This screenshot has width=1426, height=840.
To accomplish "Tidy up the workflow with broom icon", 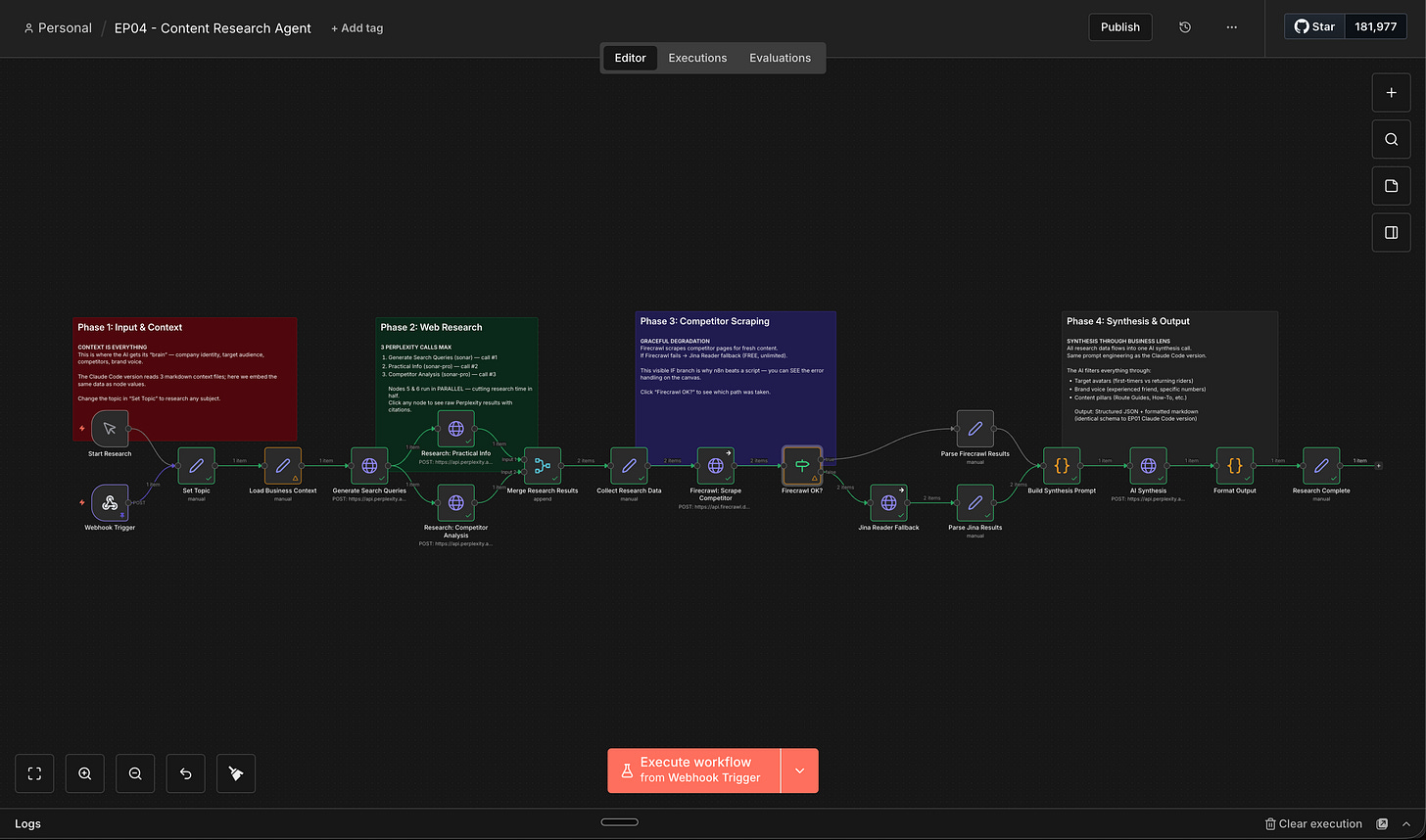I will 236,773.
